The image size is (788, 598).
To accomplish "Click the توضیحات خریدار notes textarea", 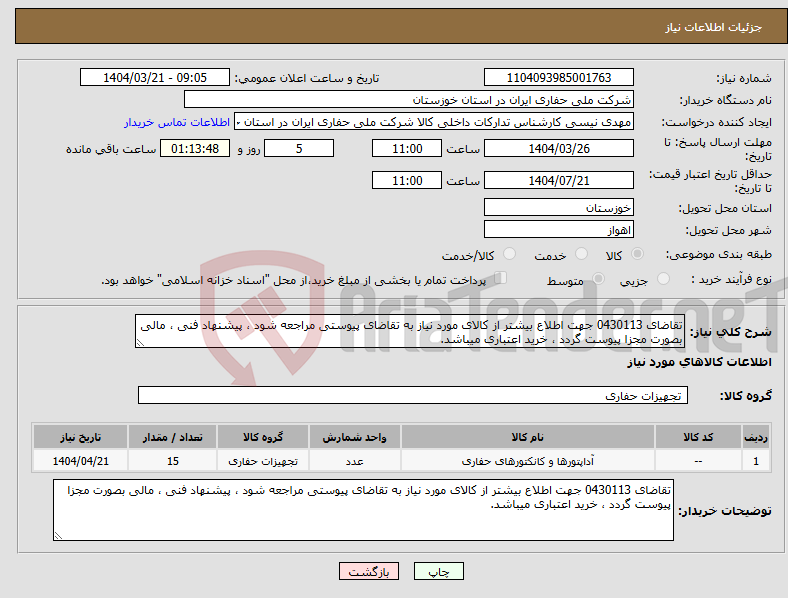I will (363, 510).
